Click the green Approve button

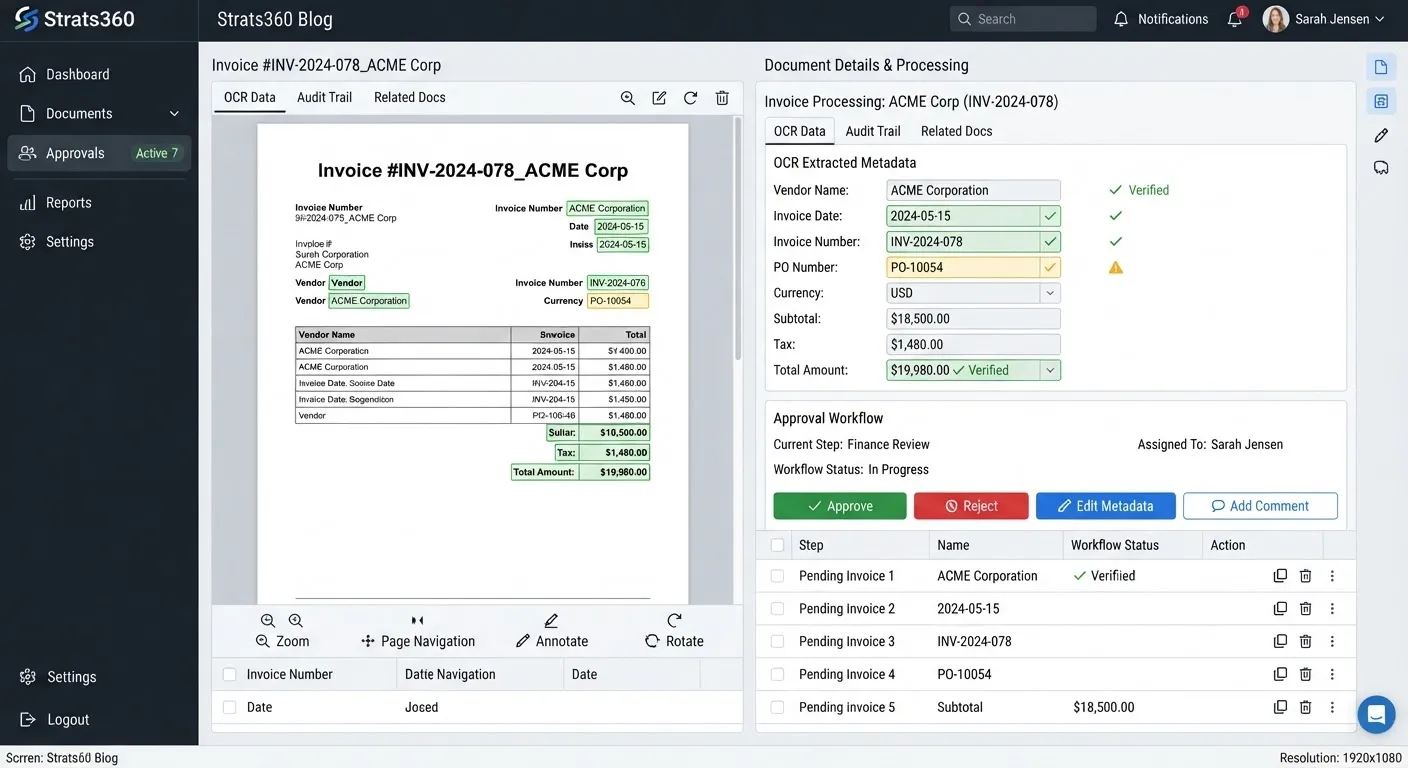[840, 506]
